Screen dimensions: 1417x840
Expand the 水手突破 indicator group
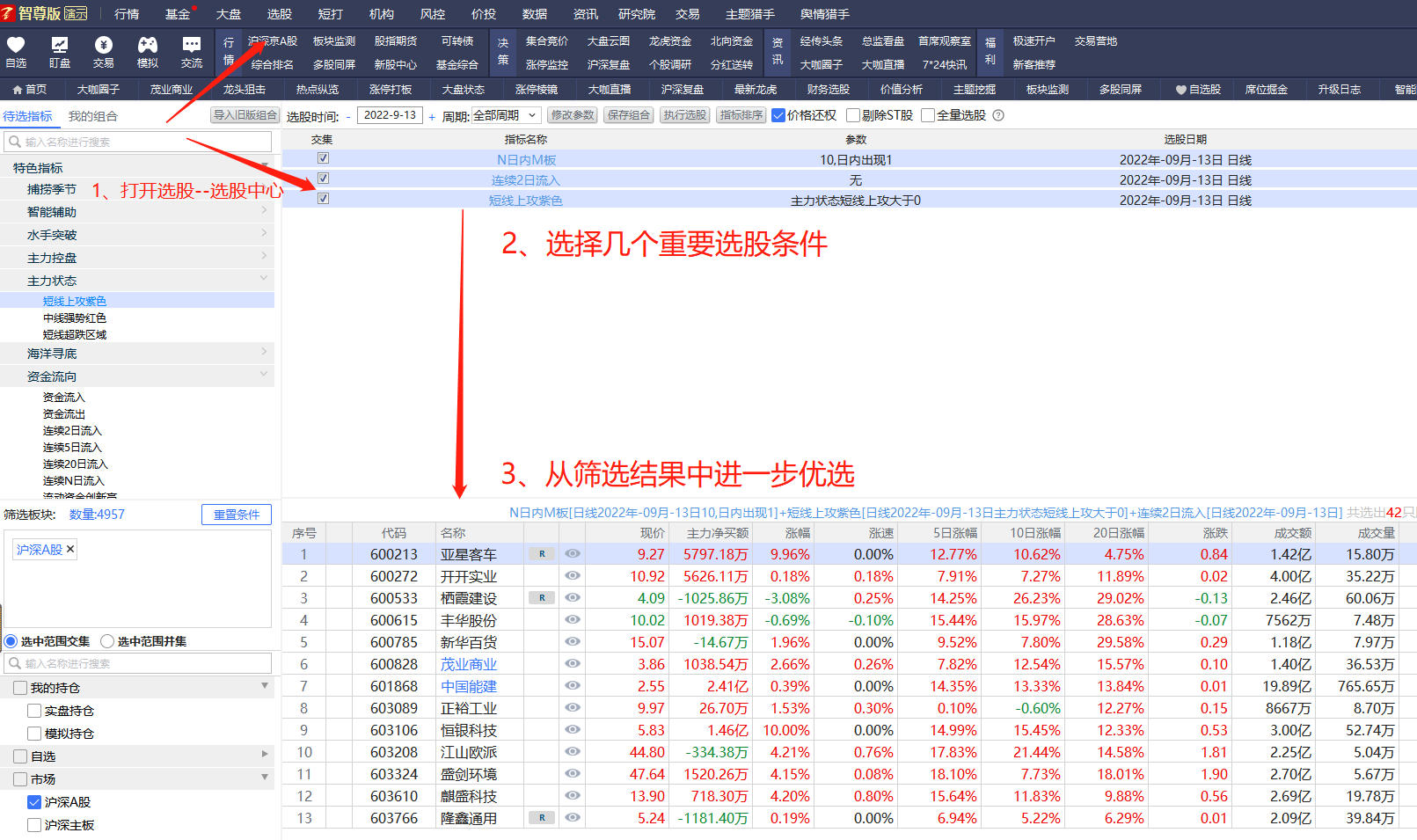click(x=264, y=234)
